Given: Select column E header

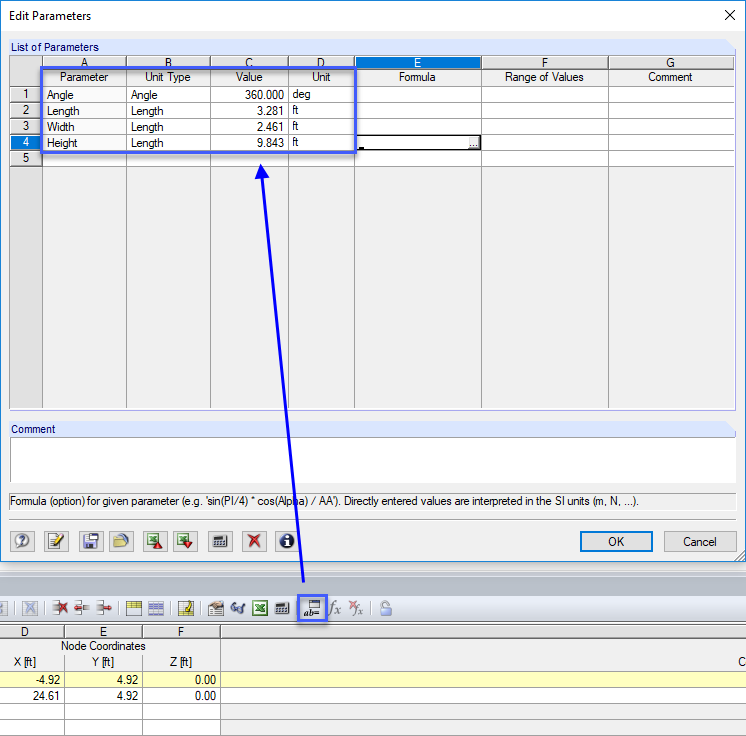Looking at the screenshot, I should pyautogui.click(x=418, y=62).
